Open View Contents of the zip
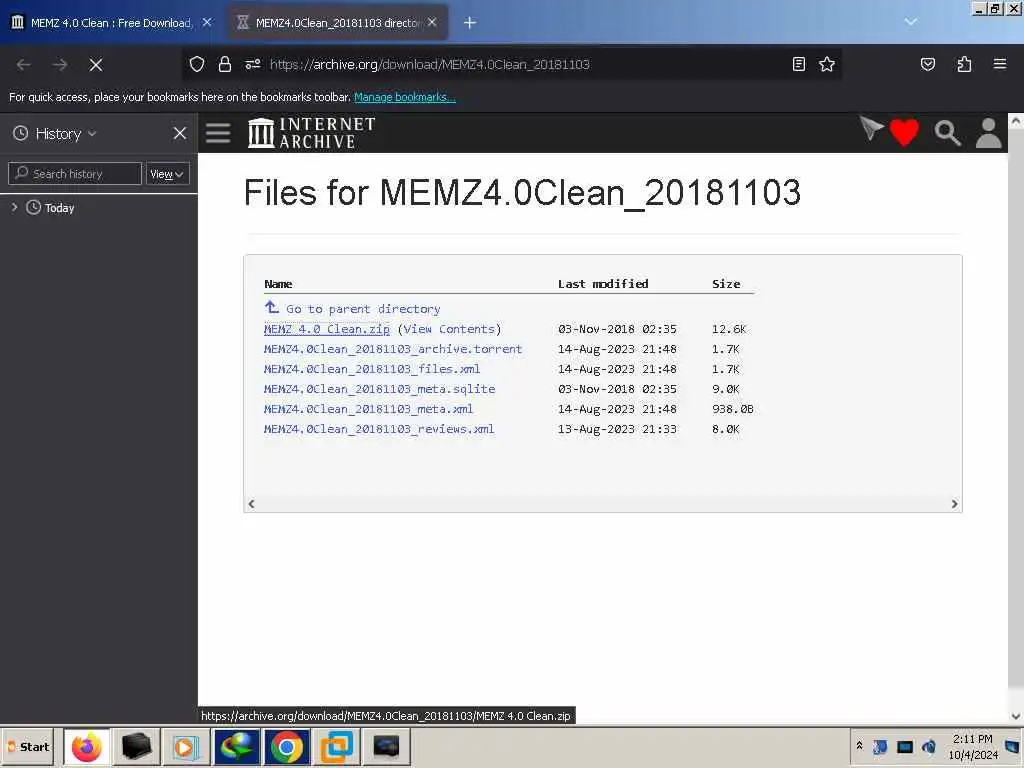The height and width of the screenshot is (768, 1024). click(x=449, y=329)
